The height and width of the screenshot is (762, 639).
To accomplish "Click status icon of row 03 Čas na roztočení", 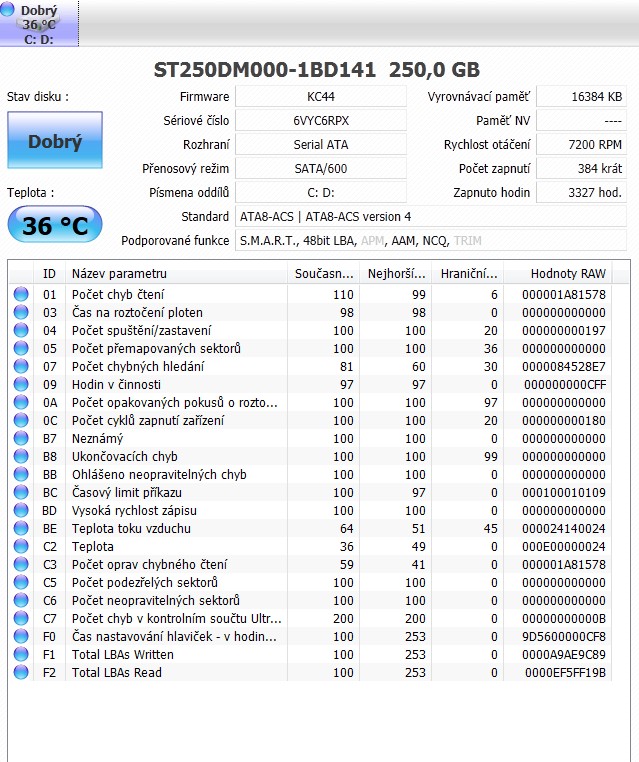I will [21, 312].
